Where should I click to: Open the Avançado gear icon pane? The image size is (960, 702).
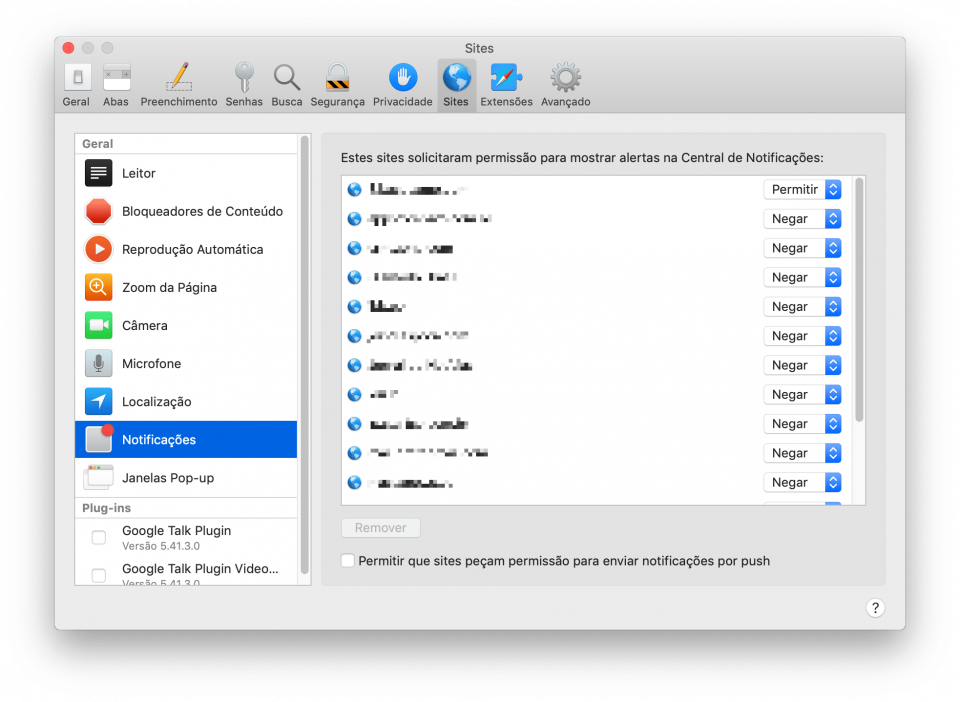click(565, 79)
